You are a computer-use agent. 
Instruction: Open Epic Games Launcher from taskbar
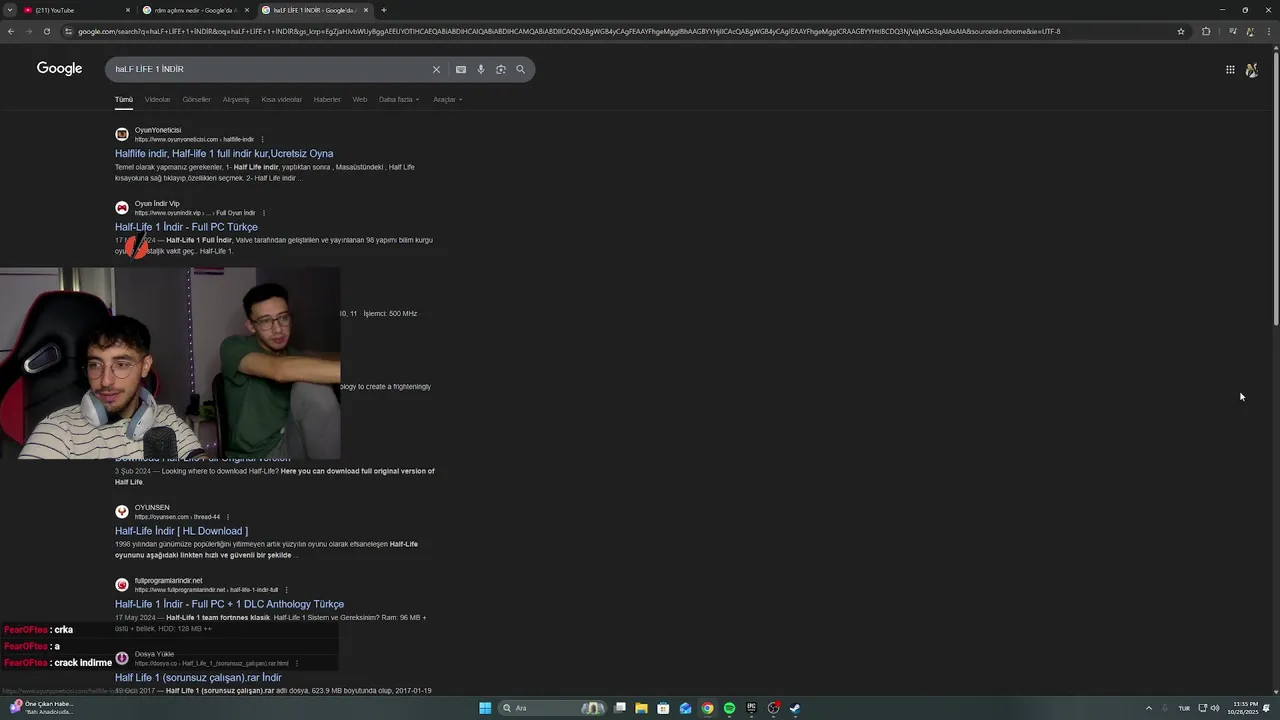(x=751, y=708)
